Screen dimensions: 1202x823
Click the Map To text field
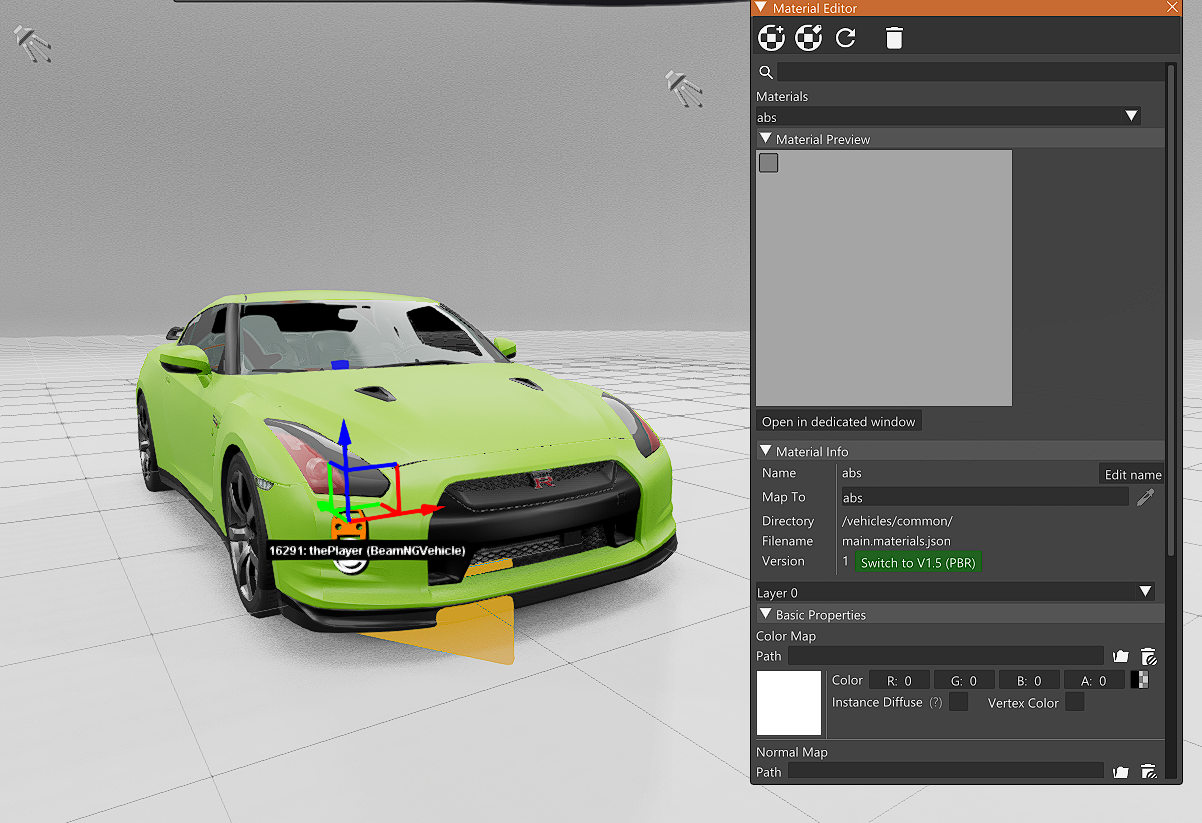(985, 497)
